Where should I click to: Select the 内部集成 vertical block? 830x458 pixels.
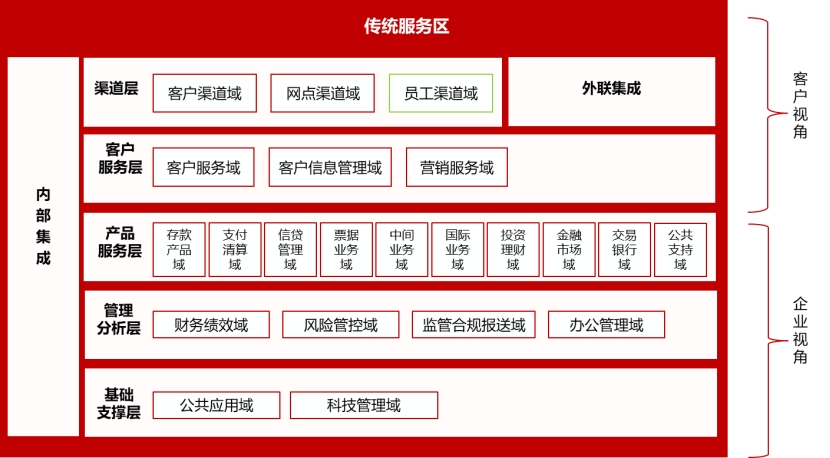tap(43, 246)
